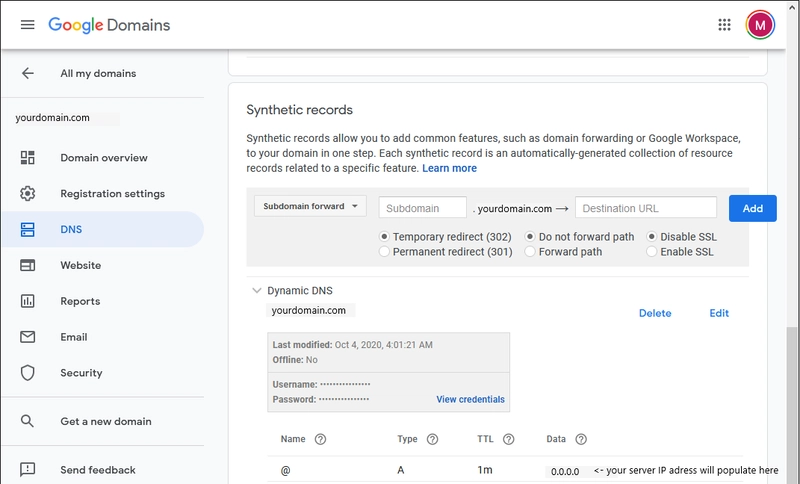The image size is (800, 484).
Task: Click the page vertical scrollbar
Action: [x=792, y=403]
